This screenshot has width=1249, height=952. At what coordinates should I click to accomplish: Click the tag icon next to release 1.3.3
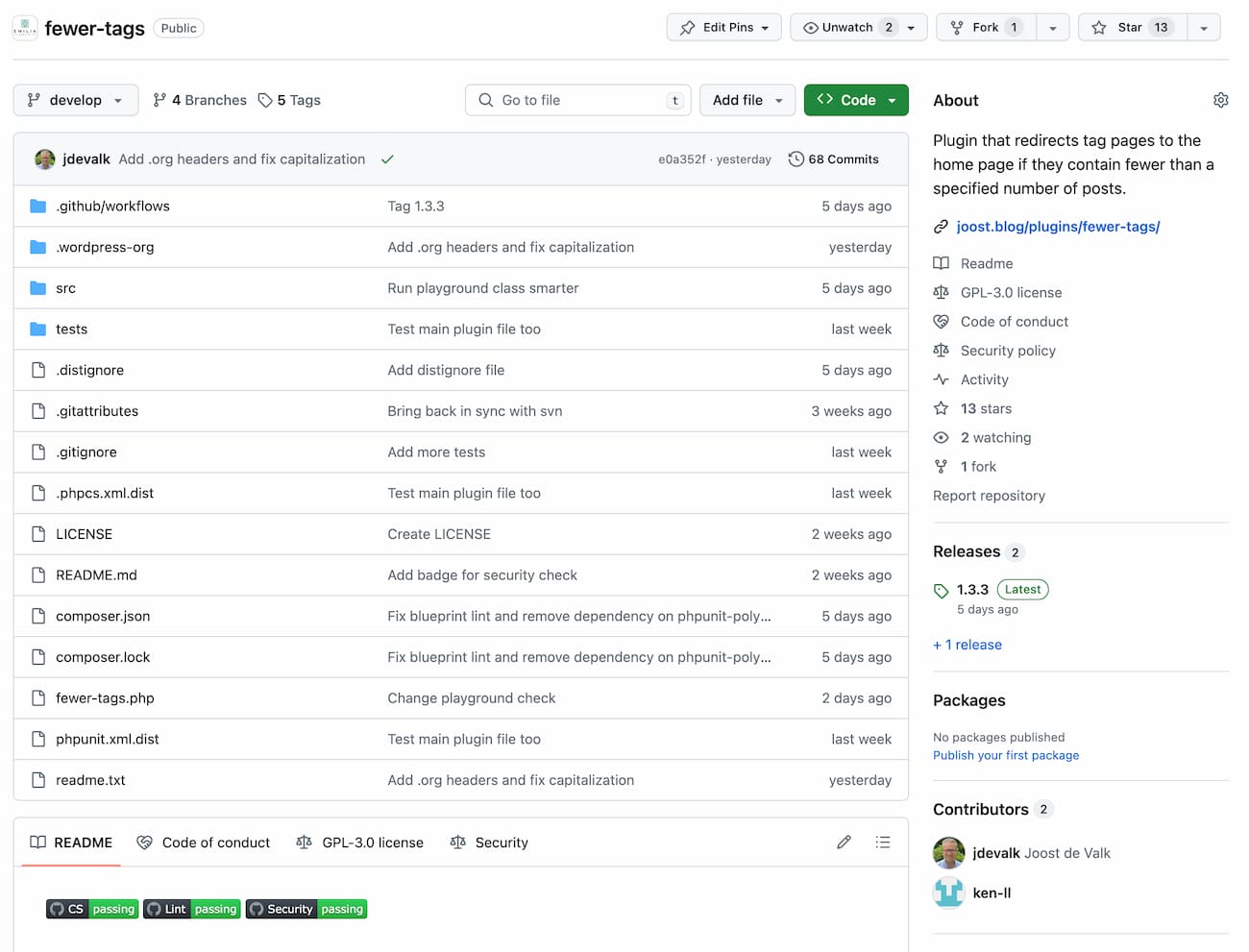[942, 589]
